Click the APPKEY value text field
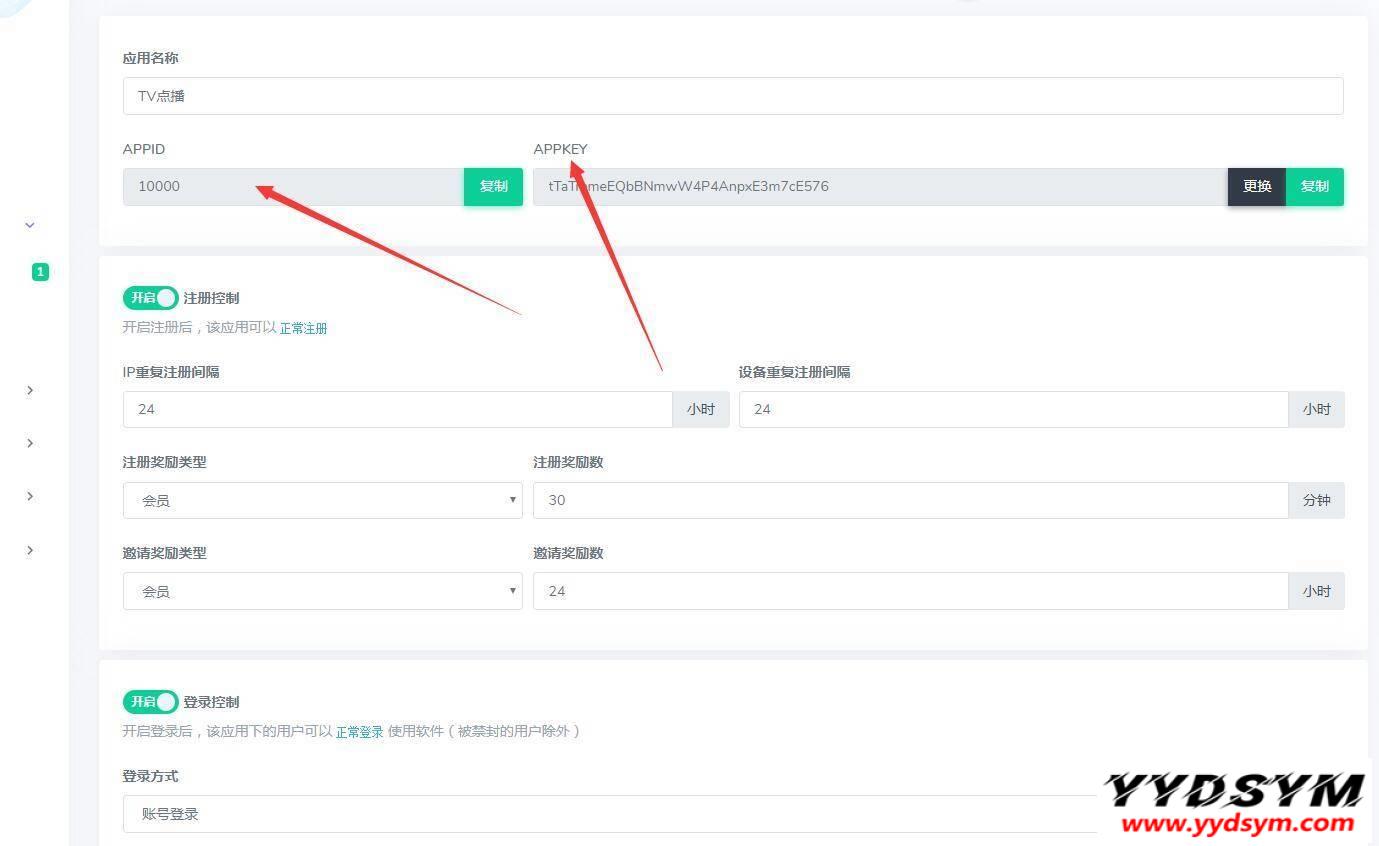 click(x=880, y=187)
